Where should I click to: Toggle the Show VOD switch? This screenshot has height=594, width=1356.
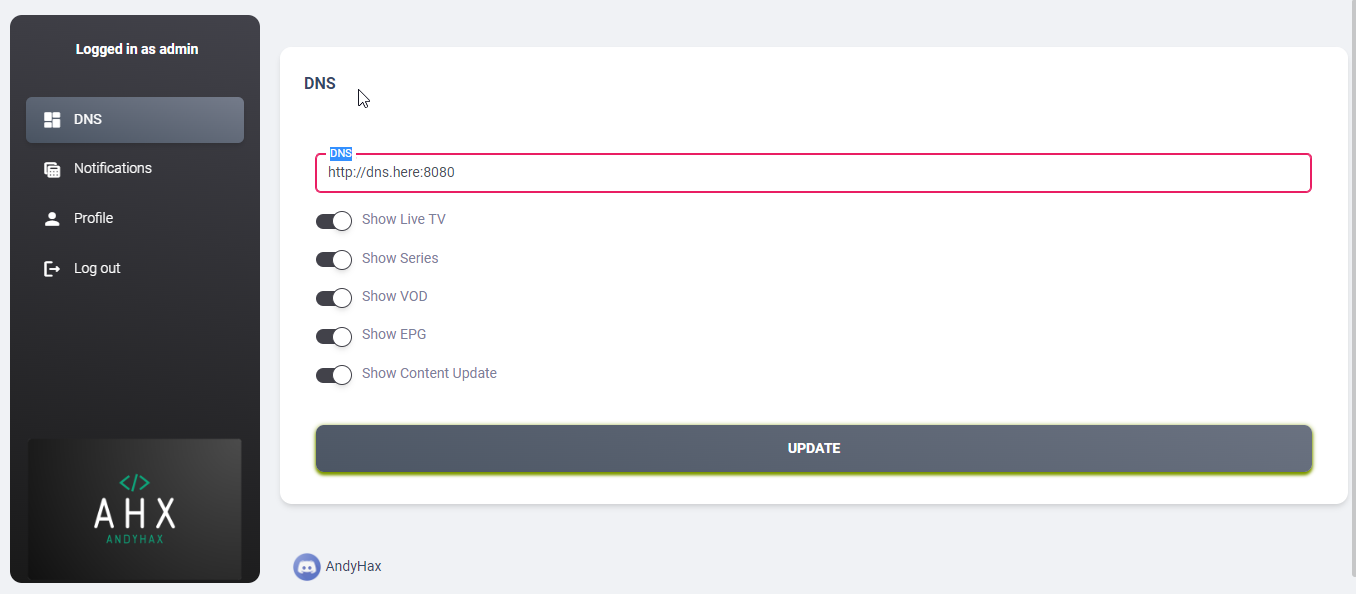pyautogui.click(x=334, y=298)
